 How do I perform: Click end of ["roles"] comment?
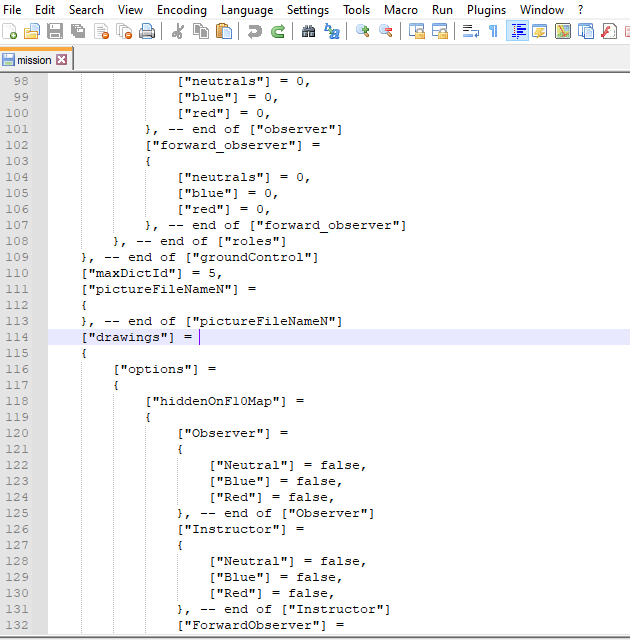tap(211, 241)
